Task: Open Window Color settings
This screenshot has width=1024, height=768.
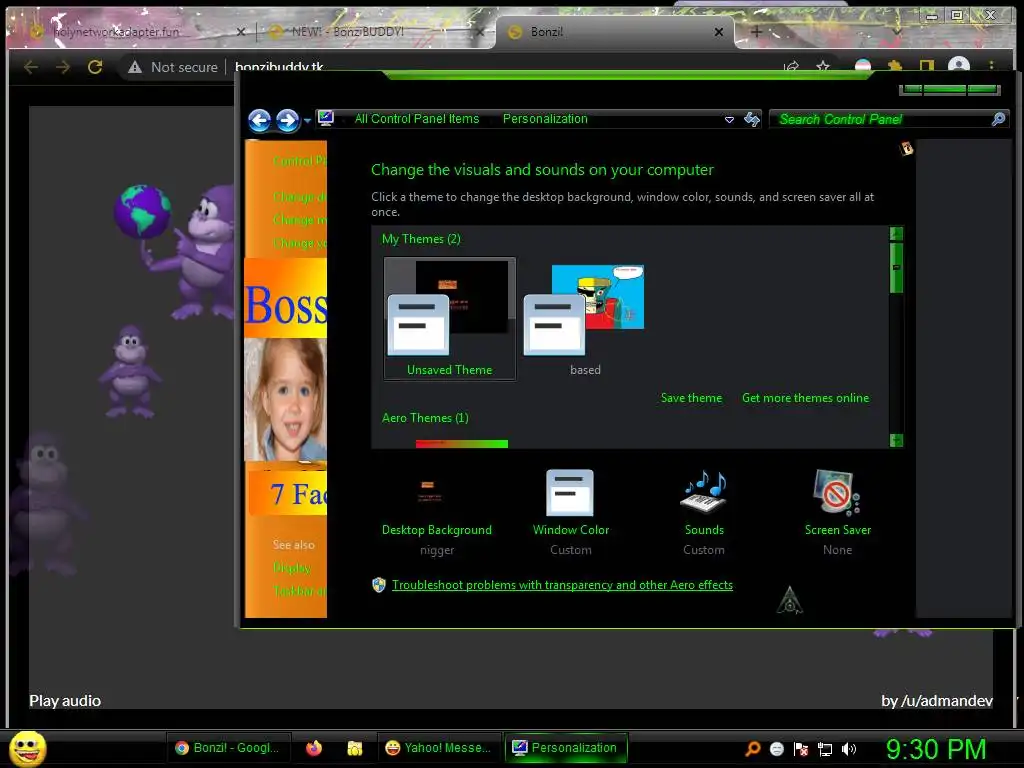Action: coord(571,513)
